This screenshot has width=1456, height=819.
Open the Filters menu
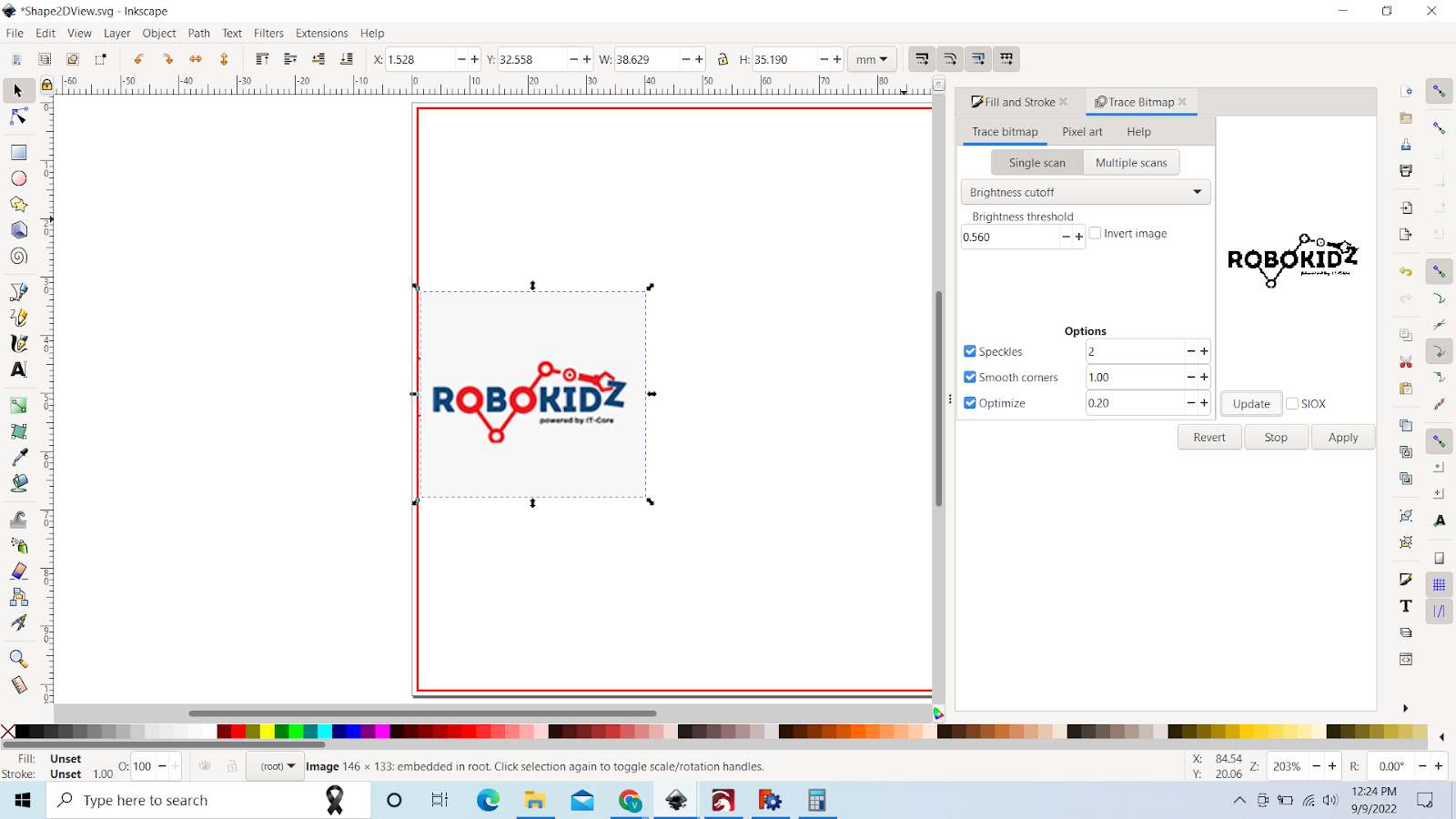[x=268, y=33]
